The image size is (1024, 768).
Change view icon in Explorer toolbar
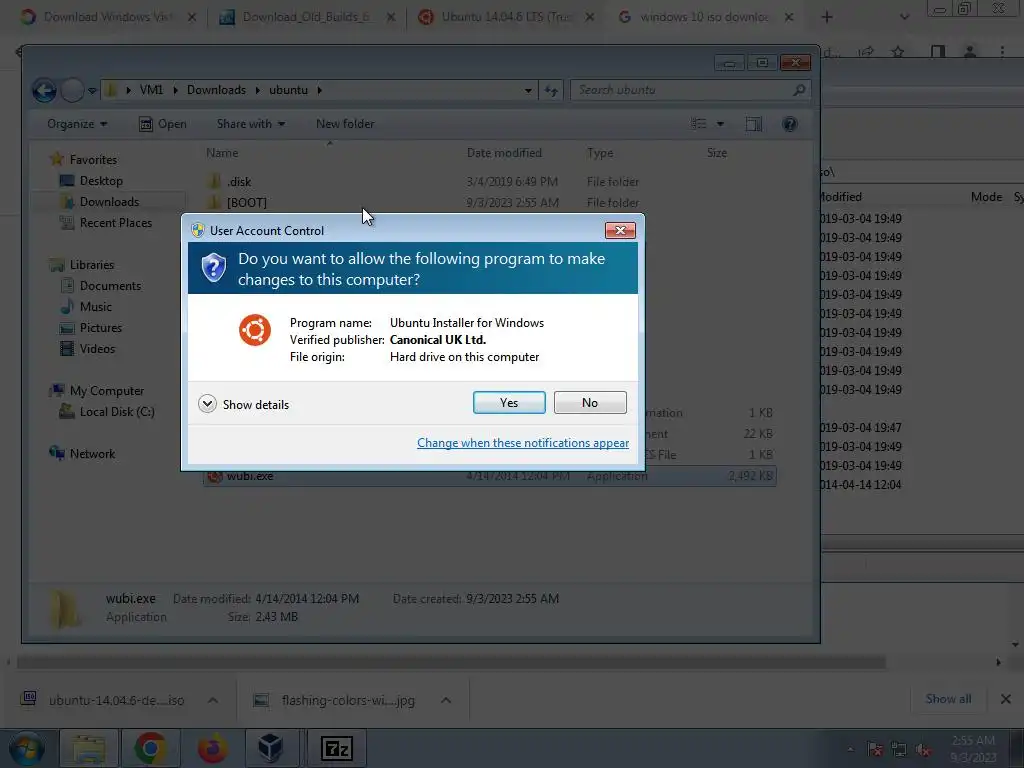point(699,124)
